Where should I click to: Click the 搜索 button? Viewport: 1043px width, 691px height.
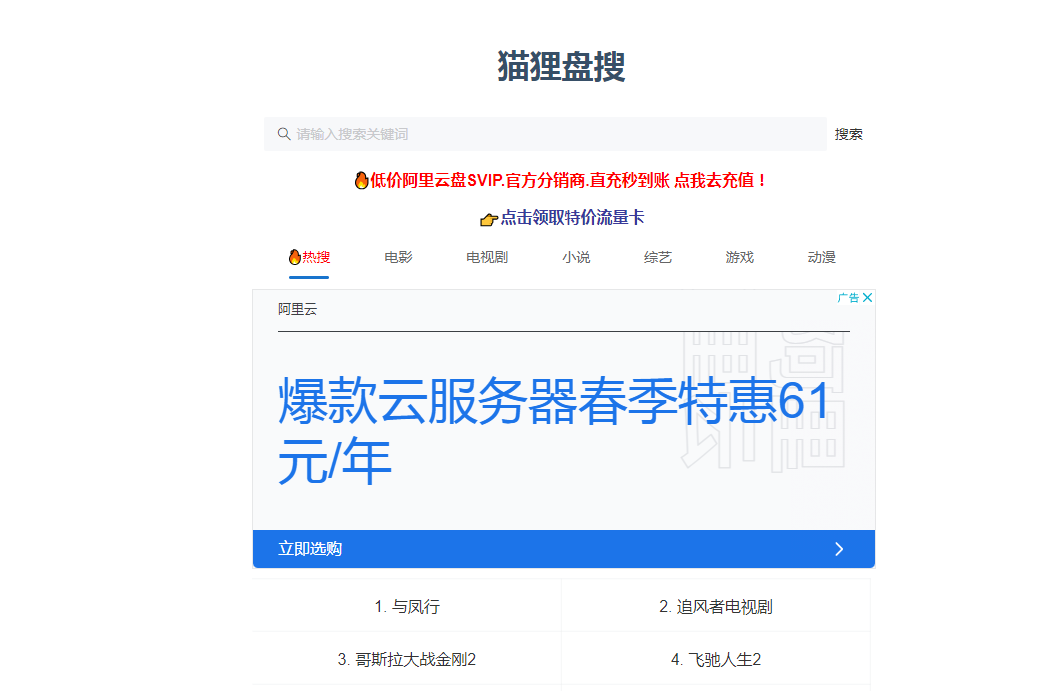pos(848,134)
